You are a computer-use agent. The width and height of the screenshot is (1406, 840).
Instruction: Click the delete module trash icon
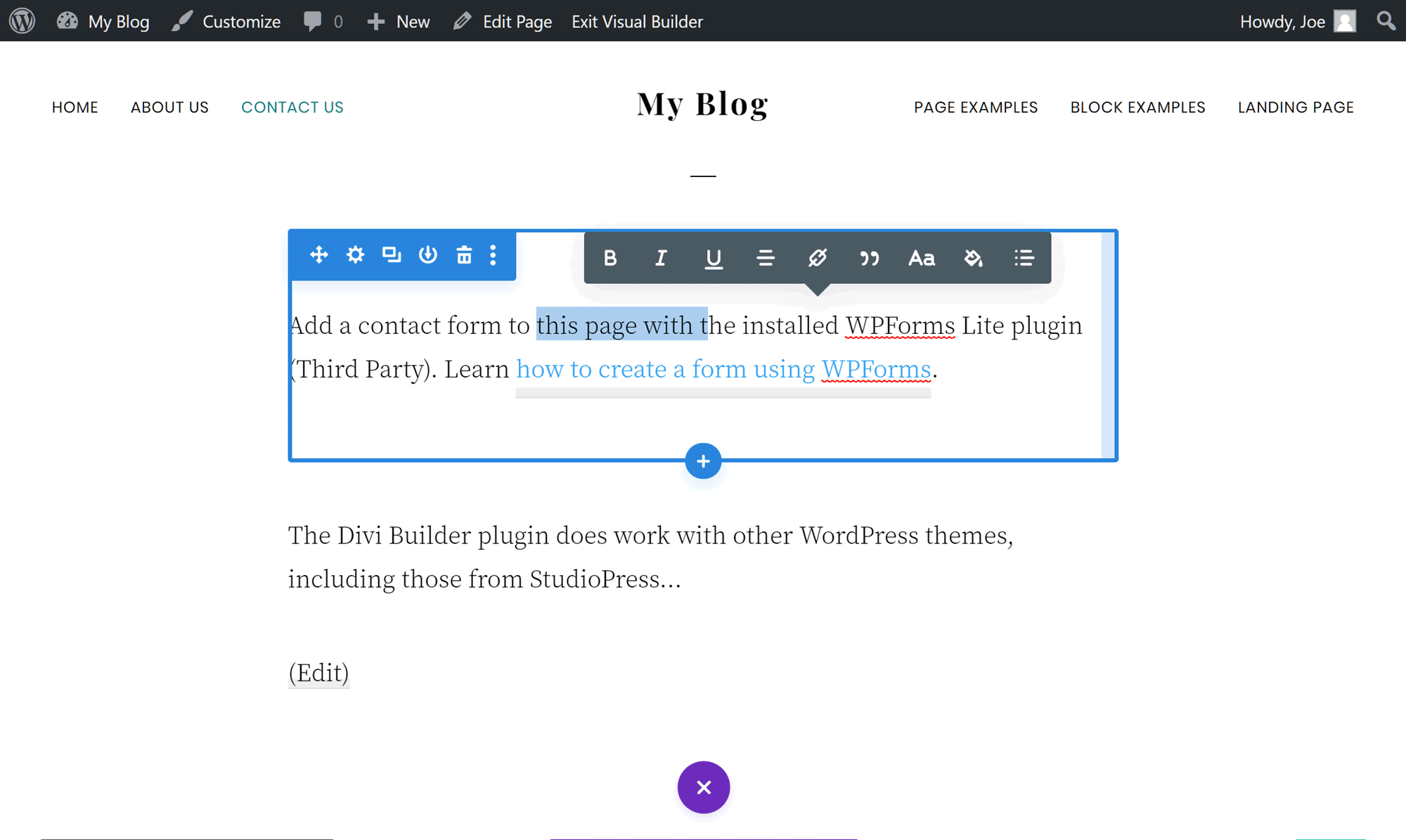coord(463,255)
